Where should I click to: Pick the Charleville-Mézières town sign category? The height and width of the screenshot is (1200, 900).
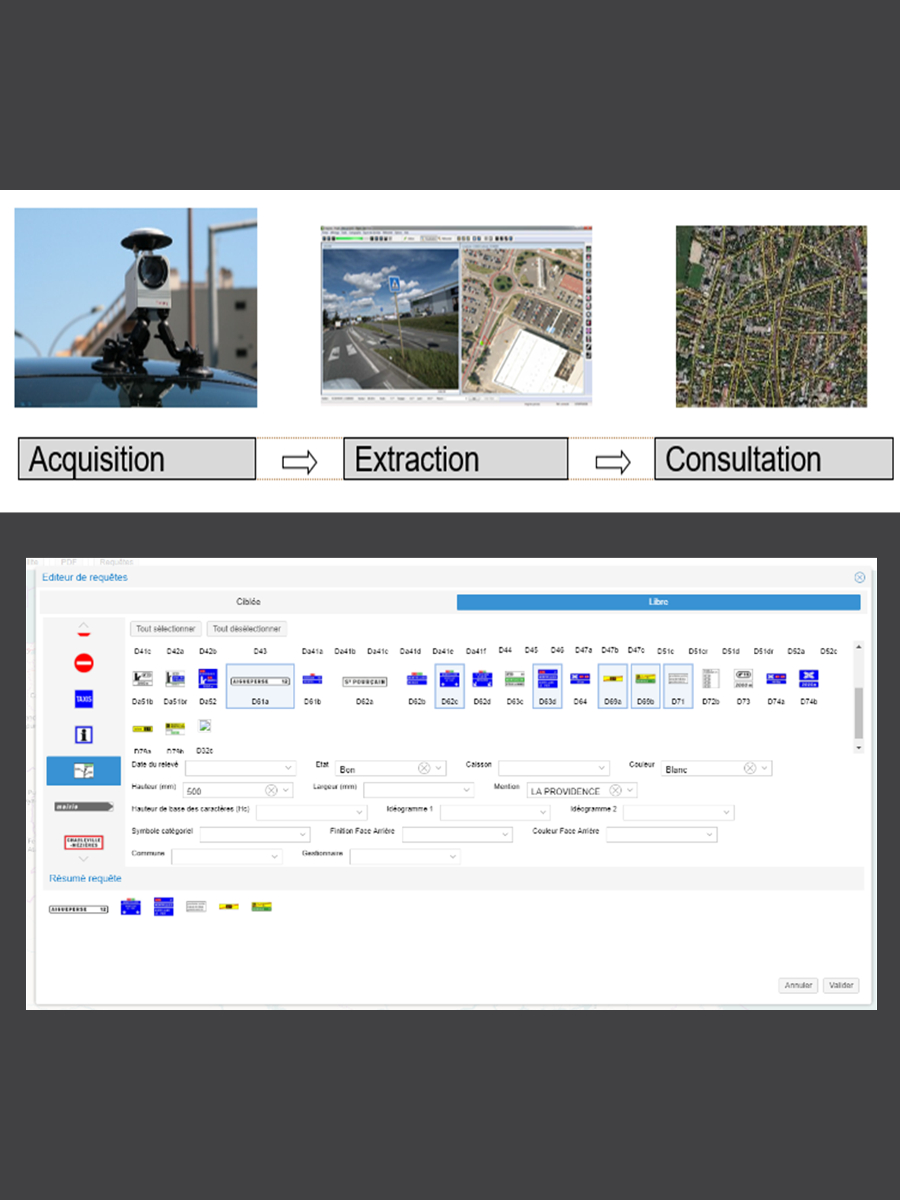84,842
